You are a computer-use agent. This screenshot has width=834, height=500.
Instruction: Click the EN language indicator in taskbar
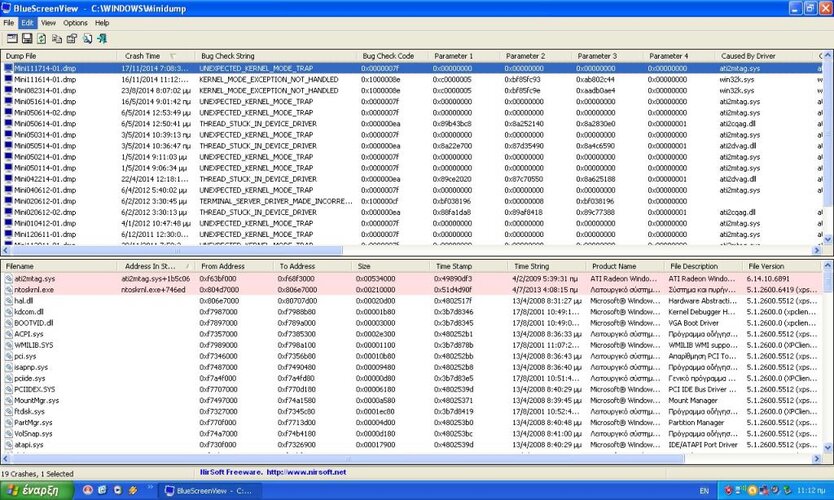click(704, 490)
